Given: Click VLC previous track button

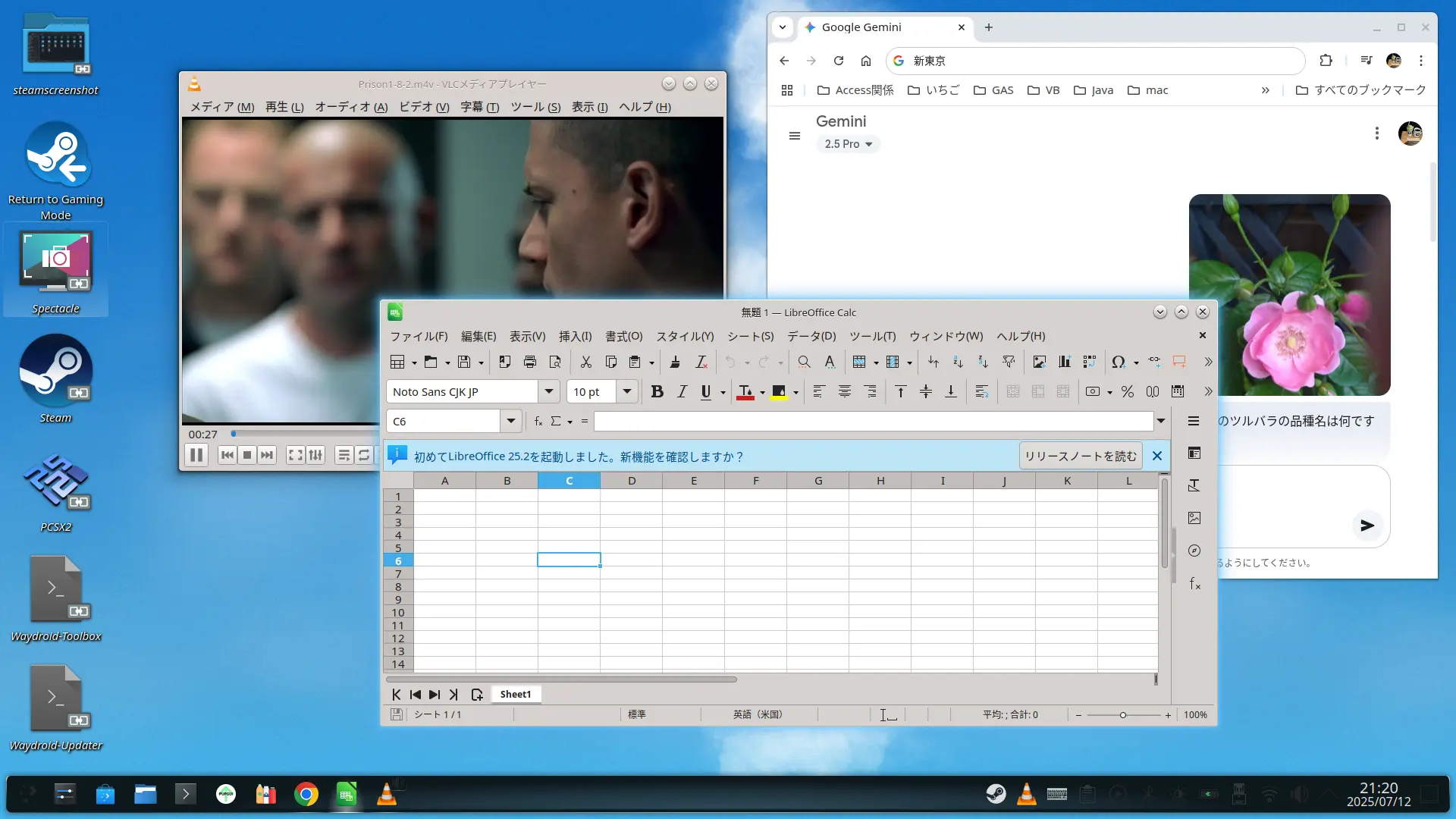Looking at the screenshot, I should [227, 455].
